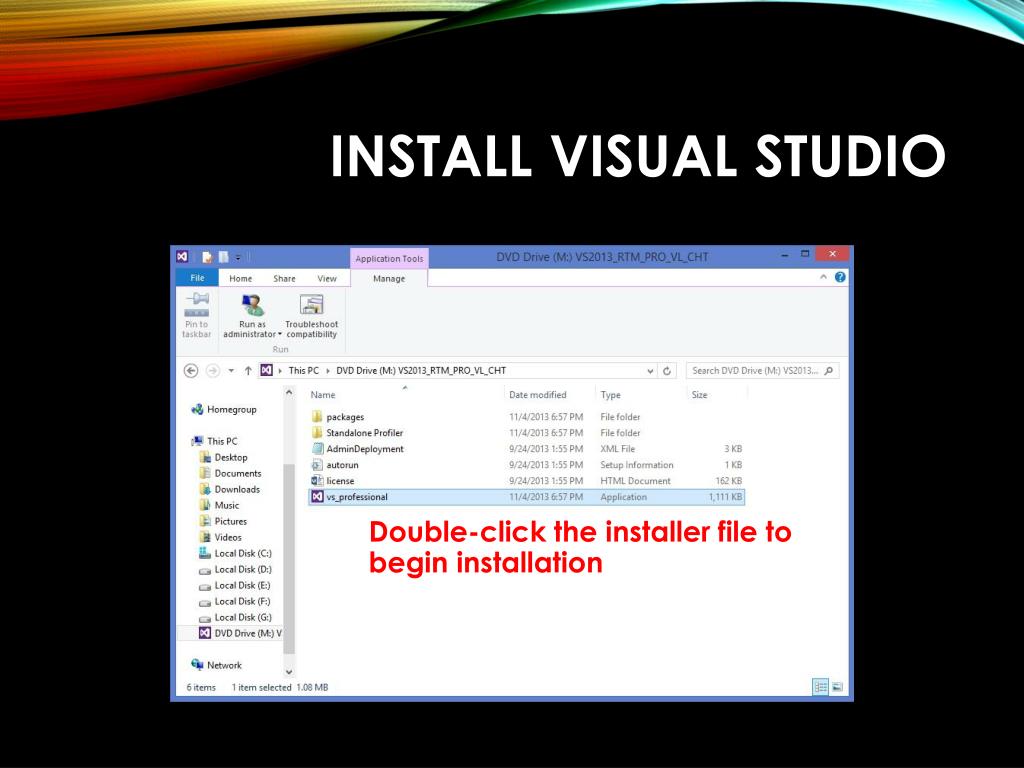Open the Run as administrator dropdown arrow

(x=280, y=334)
